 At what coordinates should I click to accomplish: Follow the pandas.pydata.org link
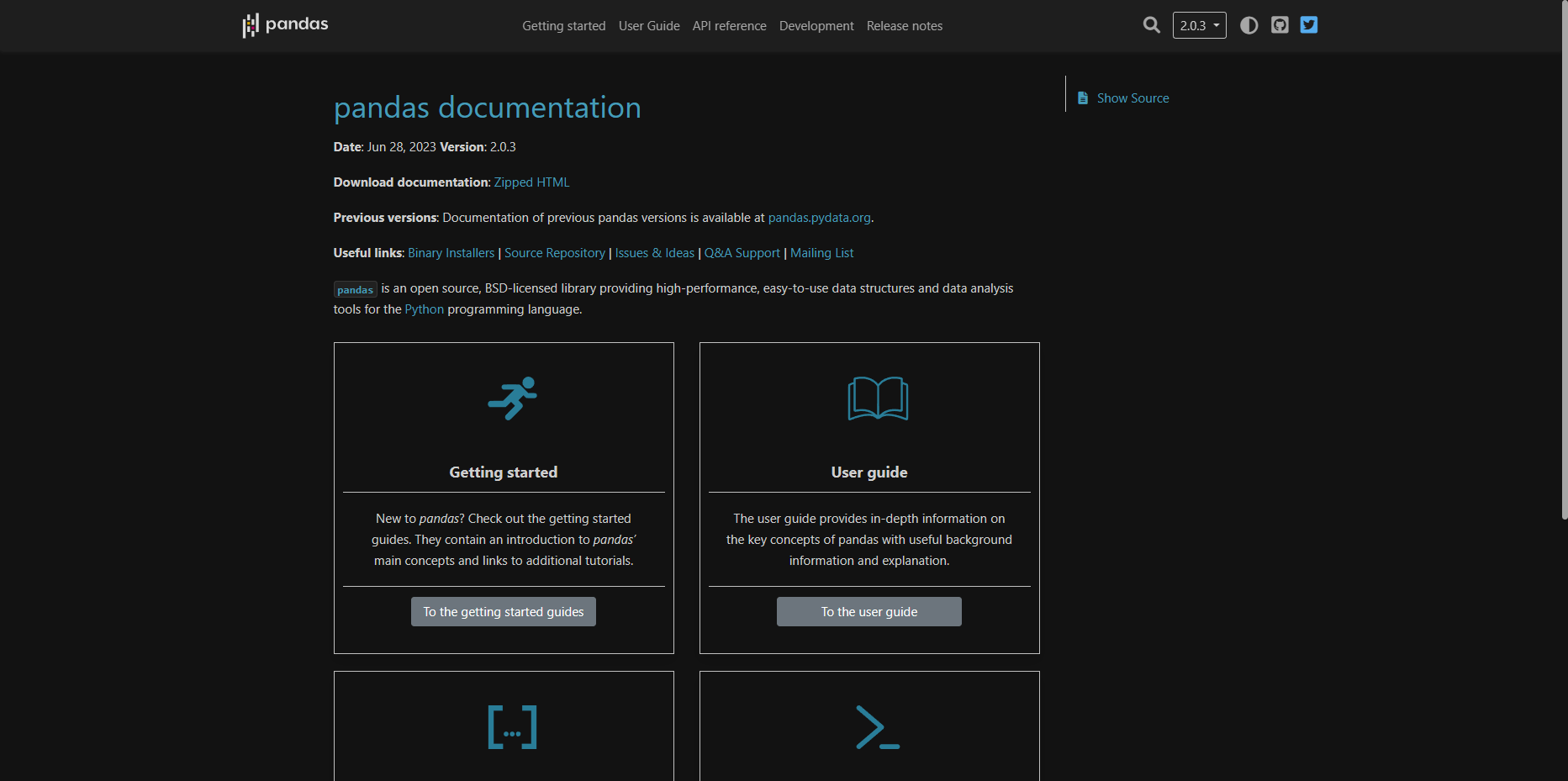pos(820,218)
